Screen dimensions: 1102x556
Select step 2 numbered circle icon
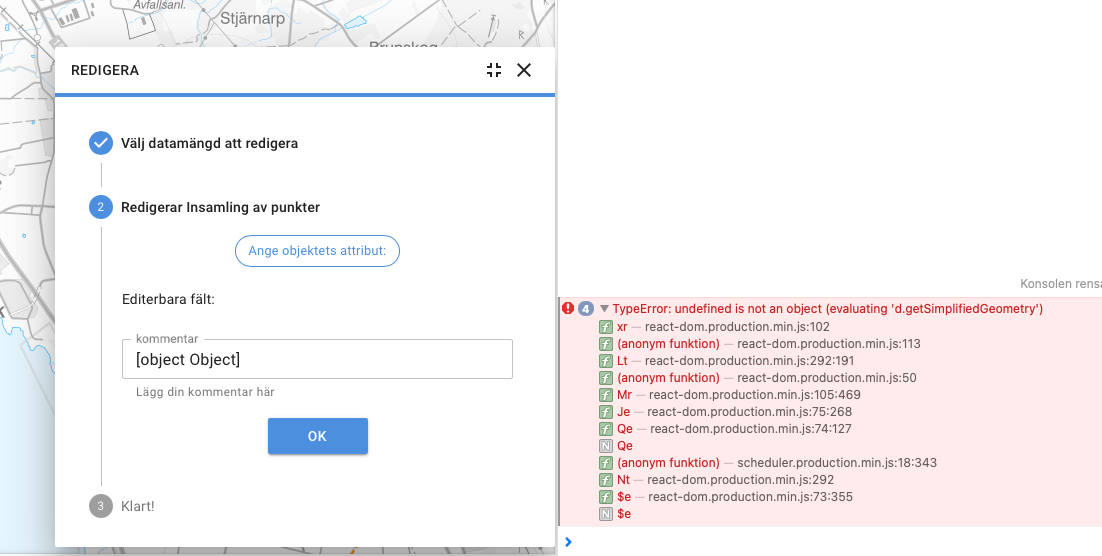point(101,207)
